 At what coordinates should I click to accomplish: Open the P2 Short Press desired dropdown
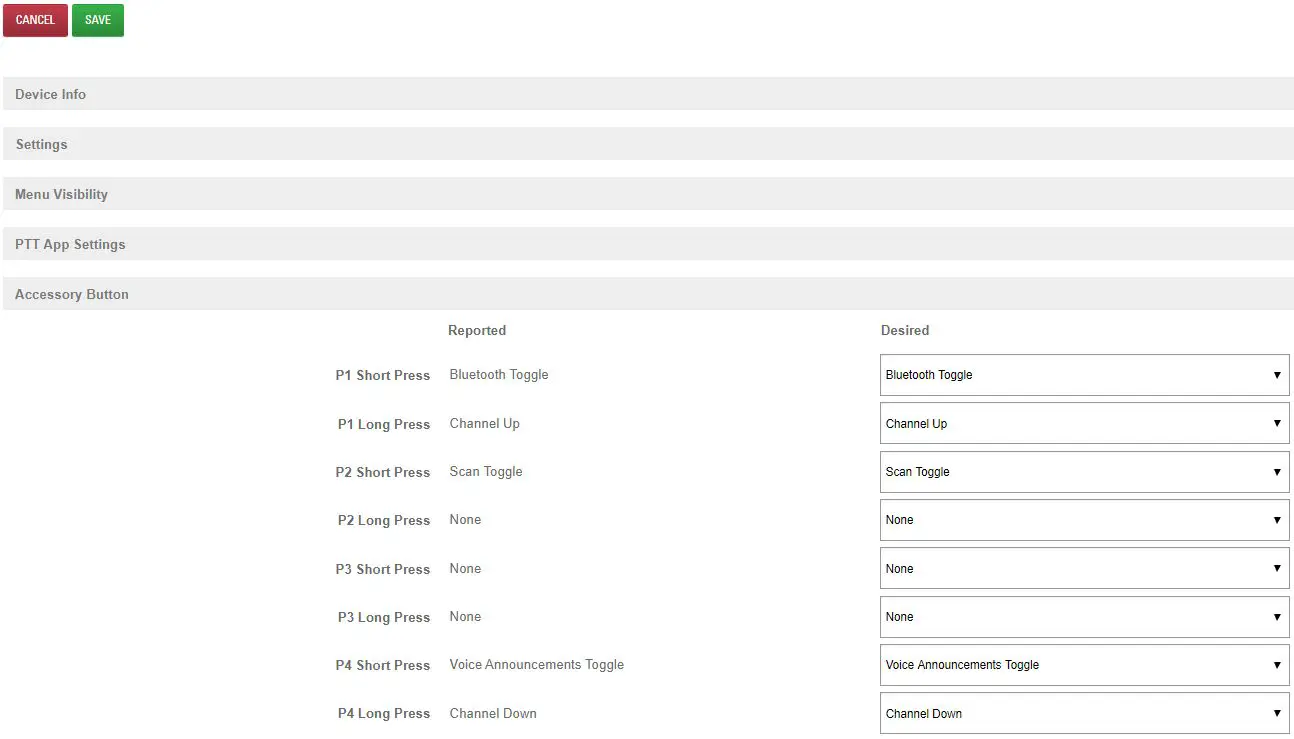point(1084,472)
